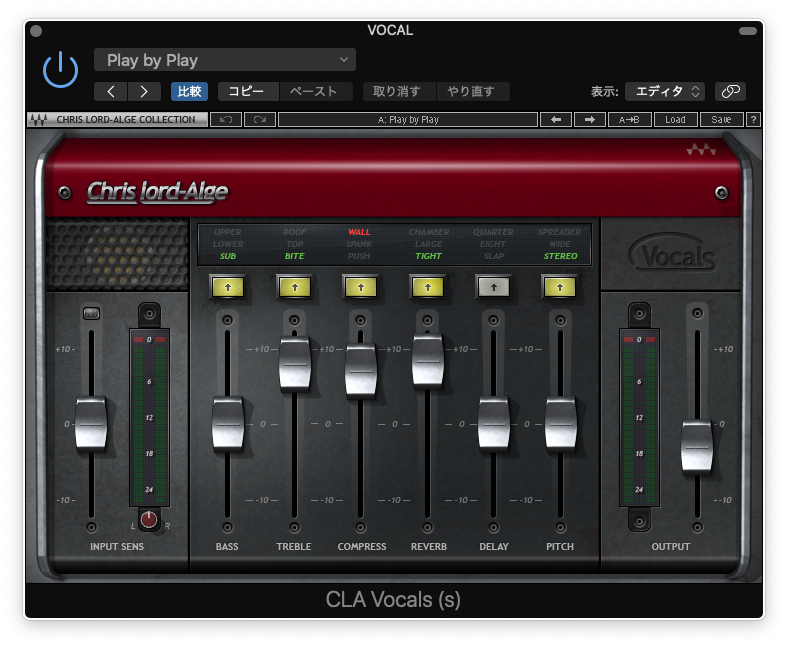The width and height of the screenshot is (788, 647).
Task: Click the OUTPUT fader handle
Action: coord(697,446)
